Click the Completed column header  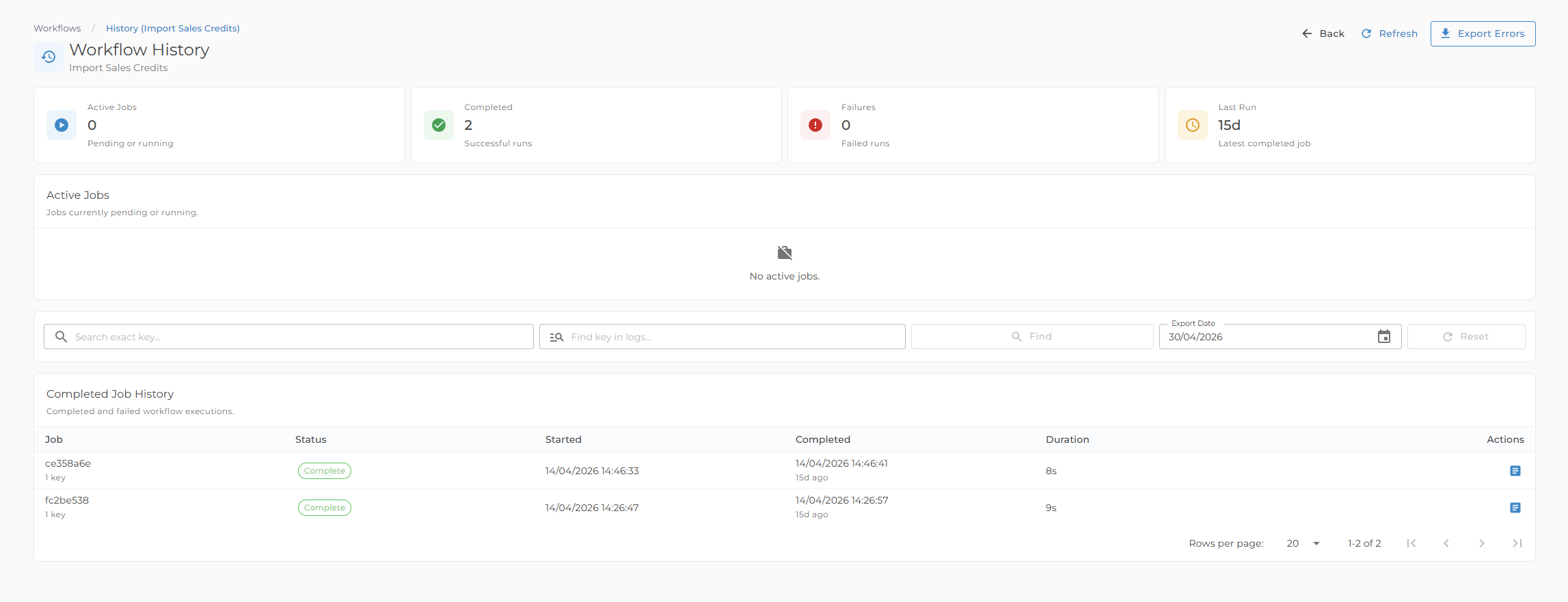point(823,439)
